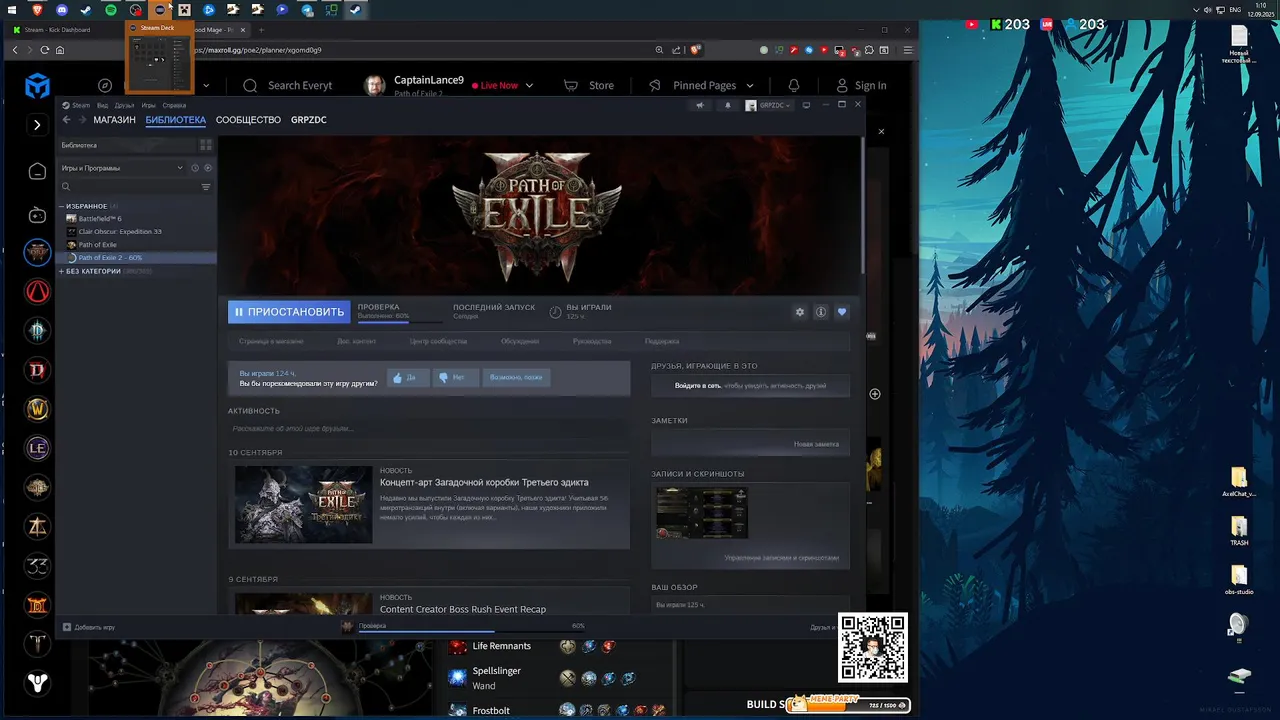Open Вид menu in Steam
1280x720 pixels.
tap(102, 105)
